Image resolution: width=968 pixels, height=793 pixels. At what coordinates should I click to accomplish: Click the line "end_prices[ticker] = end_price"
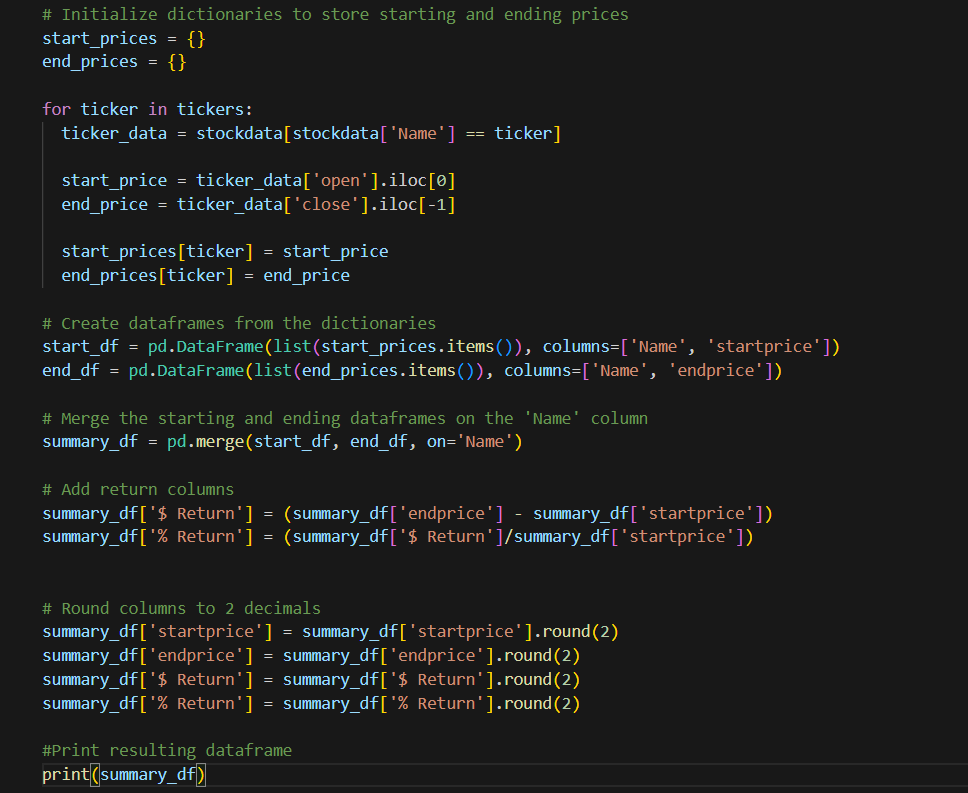pos(206,275)
